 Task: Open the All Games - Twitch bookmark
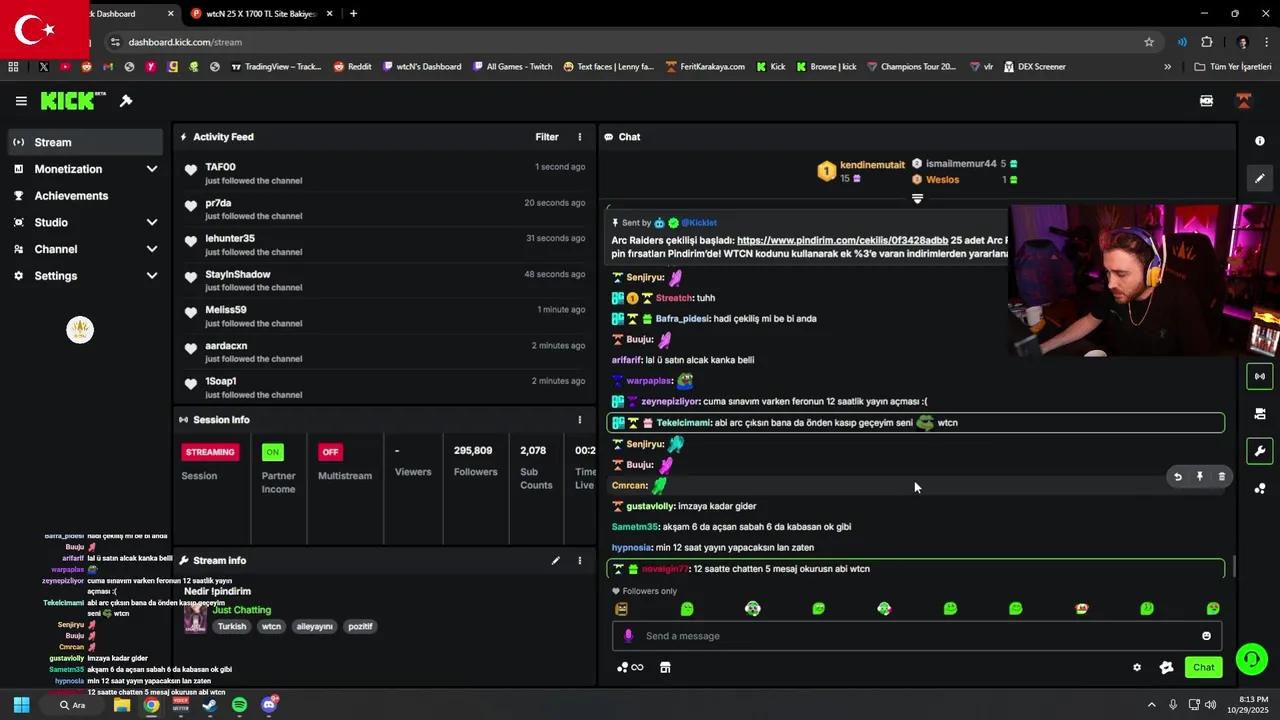[512, 67]
